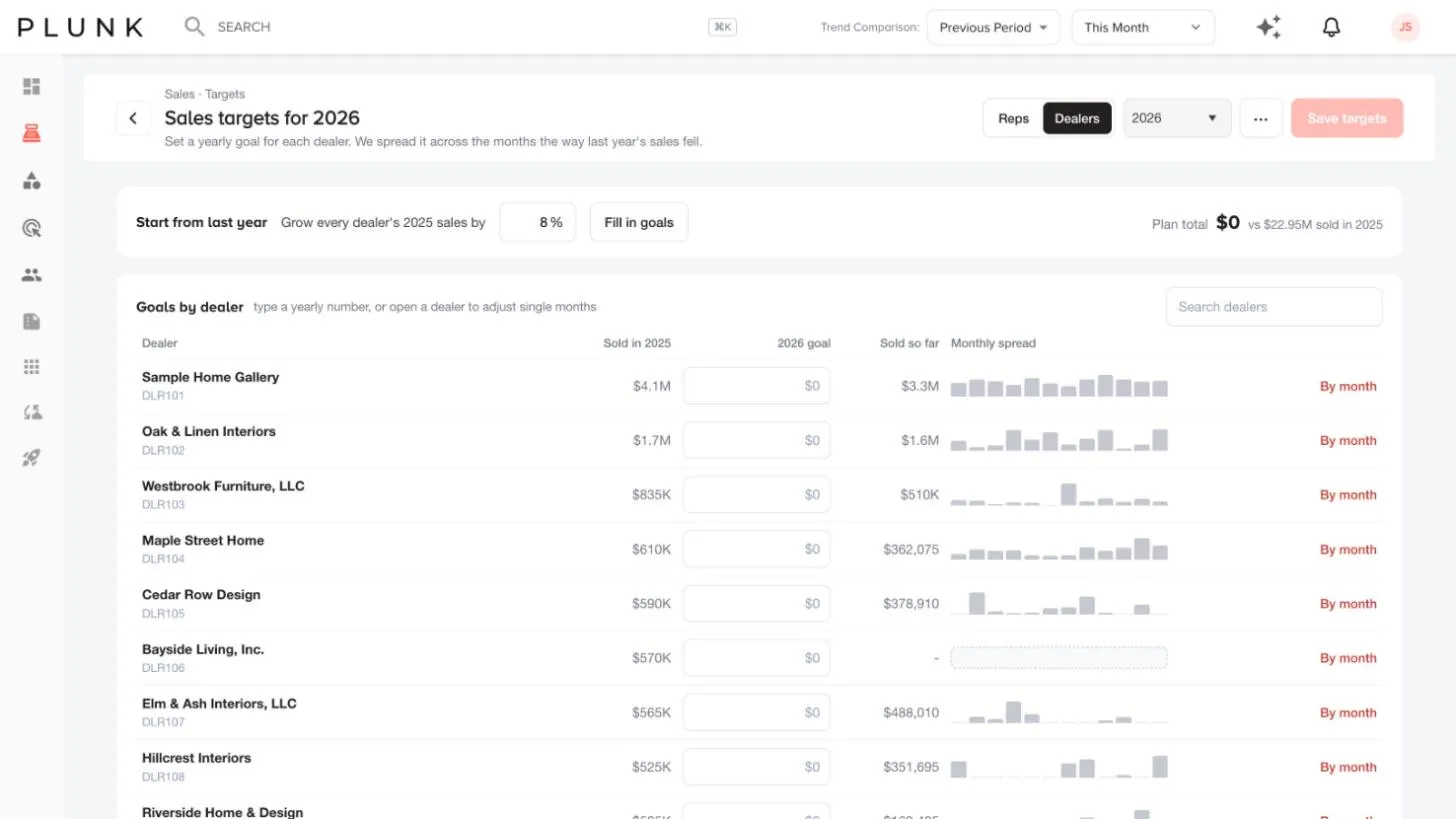Click the 2026 goal field for Sample Home Gallery
The image size is (1456, 819).
756,386
